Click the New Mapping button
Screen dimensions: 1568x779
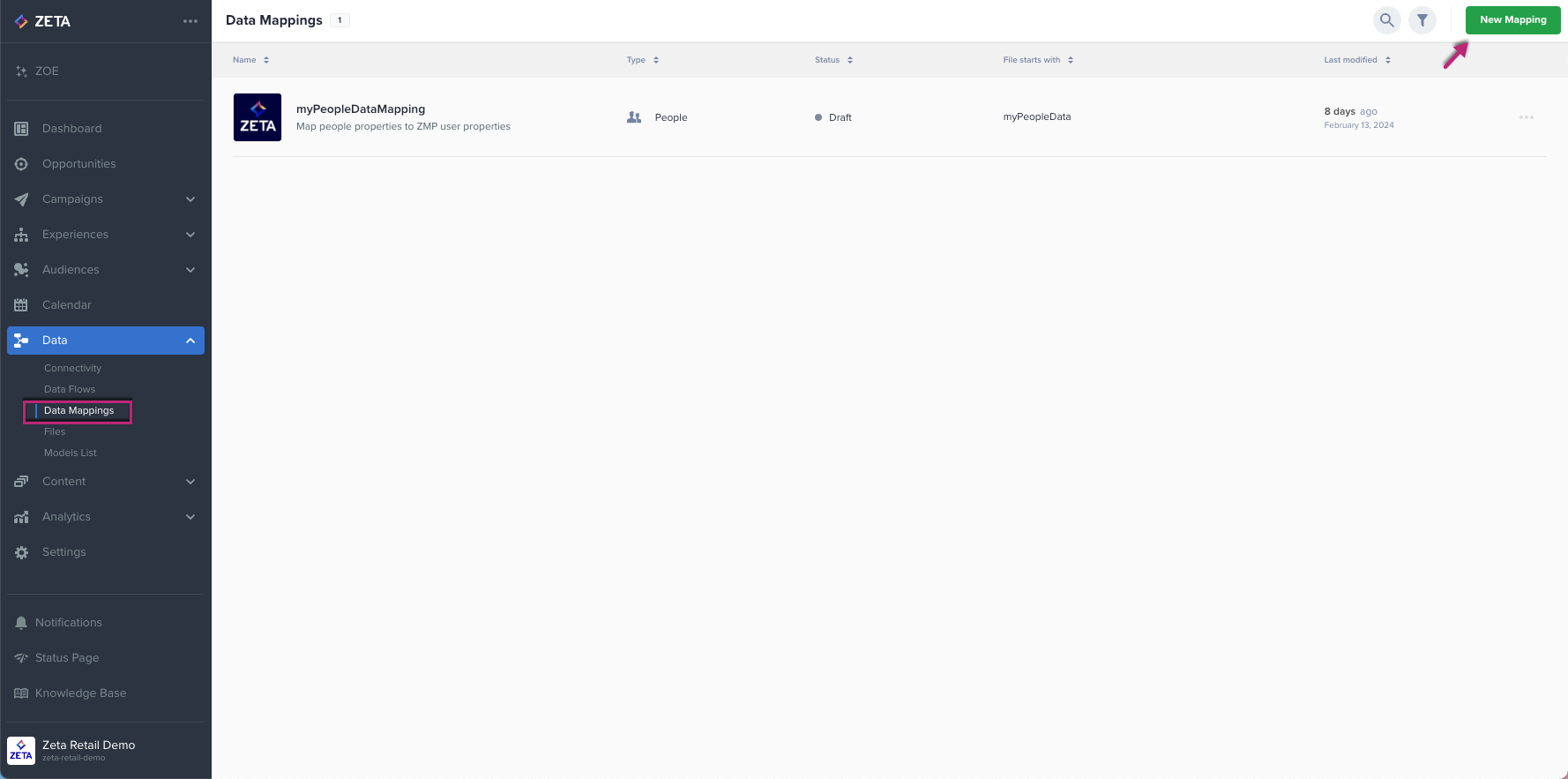click(1512, 20)
